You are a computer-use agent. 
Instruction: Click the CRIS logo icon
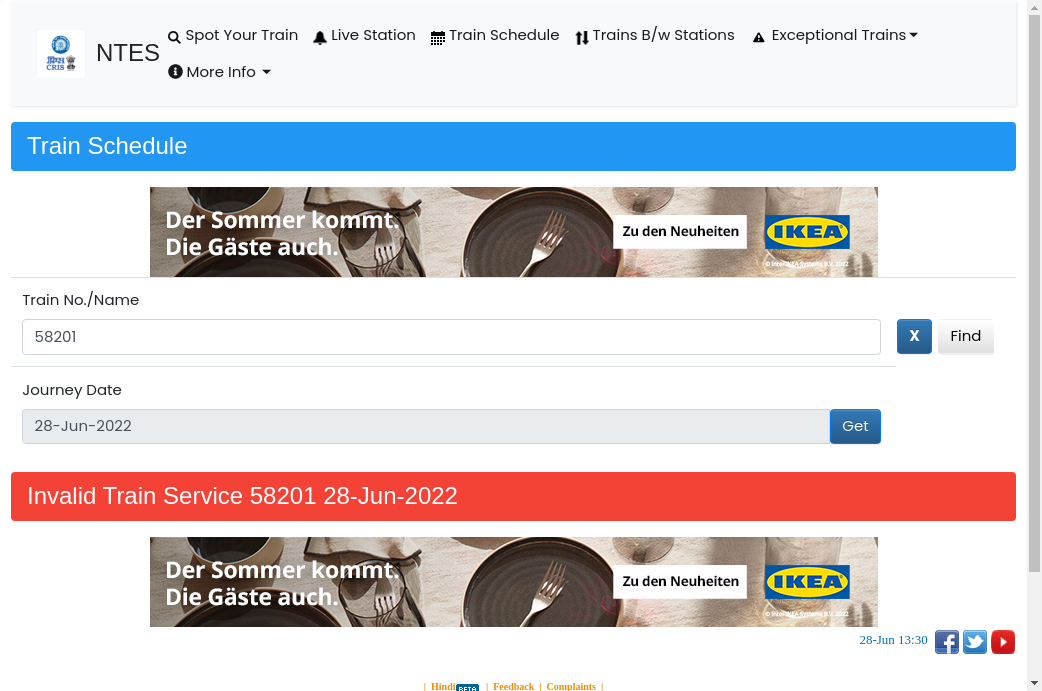tap(60, 54)
